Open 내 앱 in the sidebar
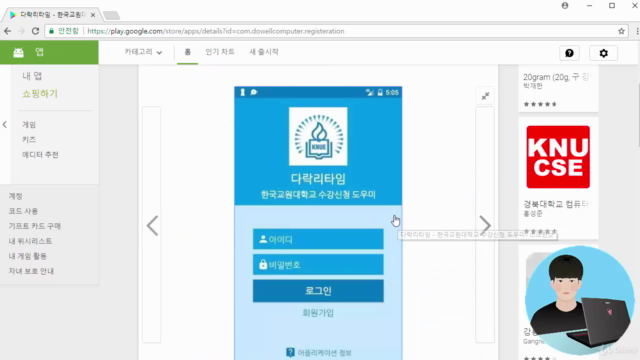The height and width of the screenshot is (360, 640). [x=32, y=76]
